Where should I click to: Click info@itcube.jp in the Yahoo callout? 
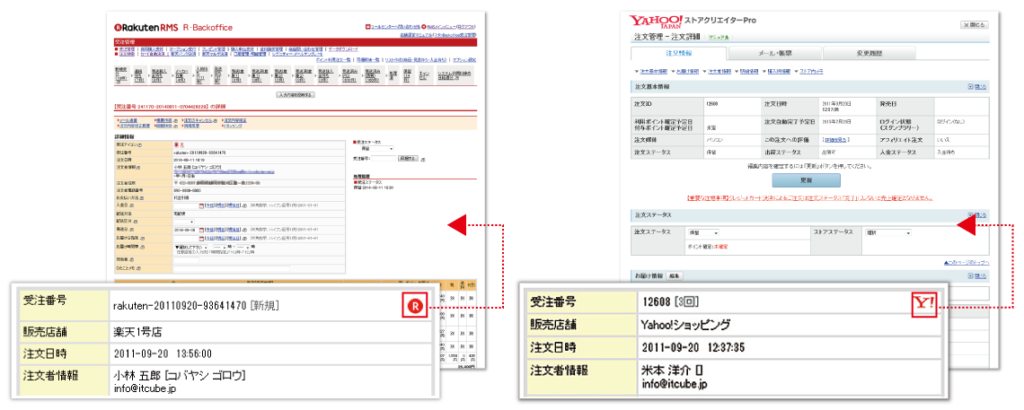[x=675, y=383]
